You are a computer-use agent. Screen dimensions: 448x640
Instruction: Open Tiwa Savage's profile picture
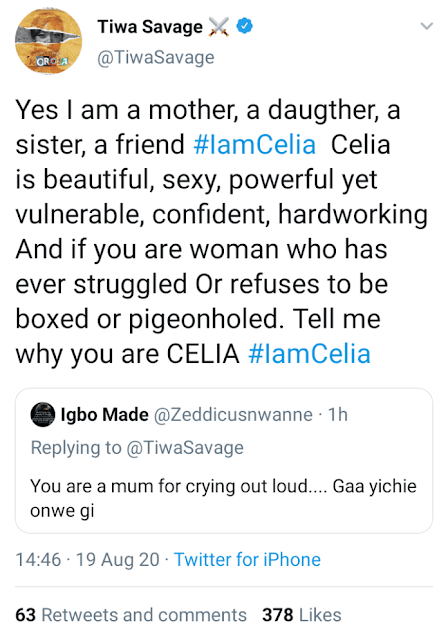pos(49,41)
